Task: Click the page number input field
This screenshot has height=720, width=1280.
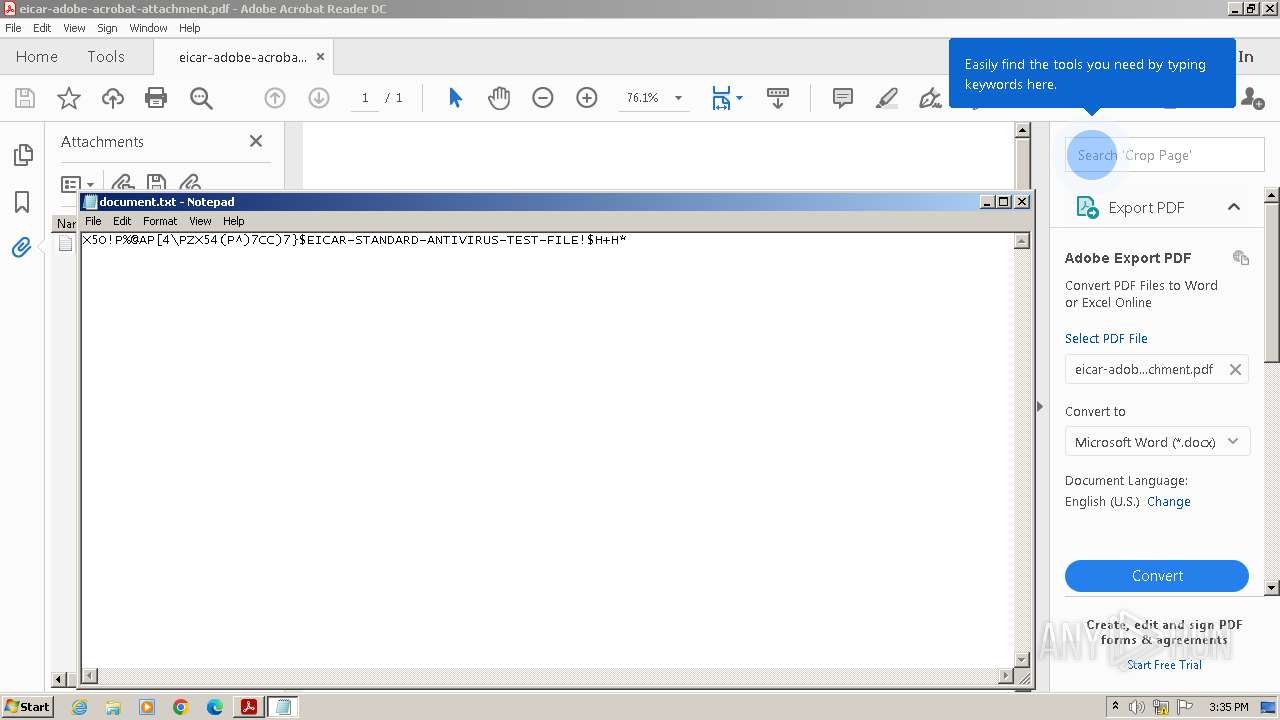Action: coord(365,98)
